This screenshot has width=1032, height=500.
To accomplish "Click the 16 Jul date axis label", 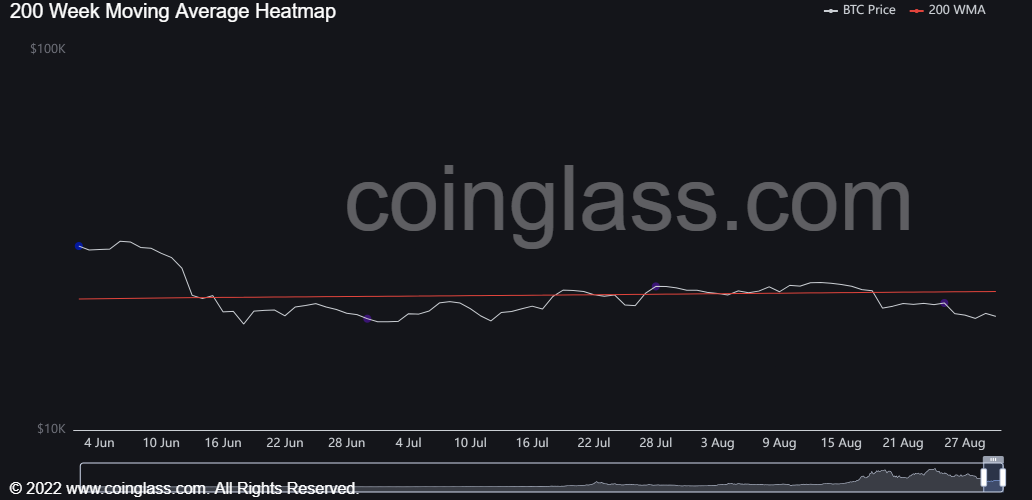I will [x=532, y=442].
